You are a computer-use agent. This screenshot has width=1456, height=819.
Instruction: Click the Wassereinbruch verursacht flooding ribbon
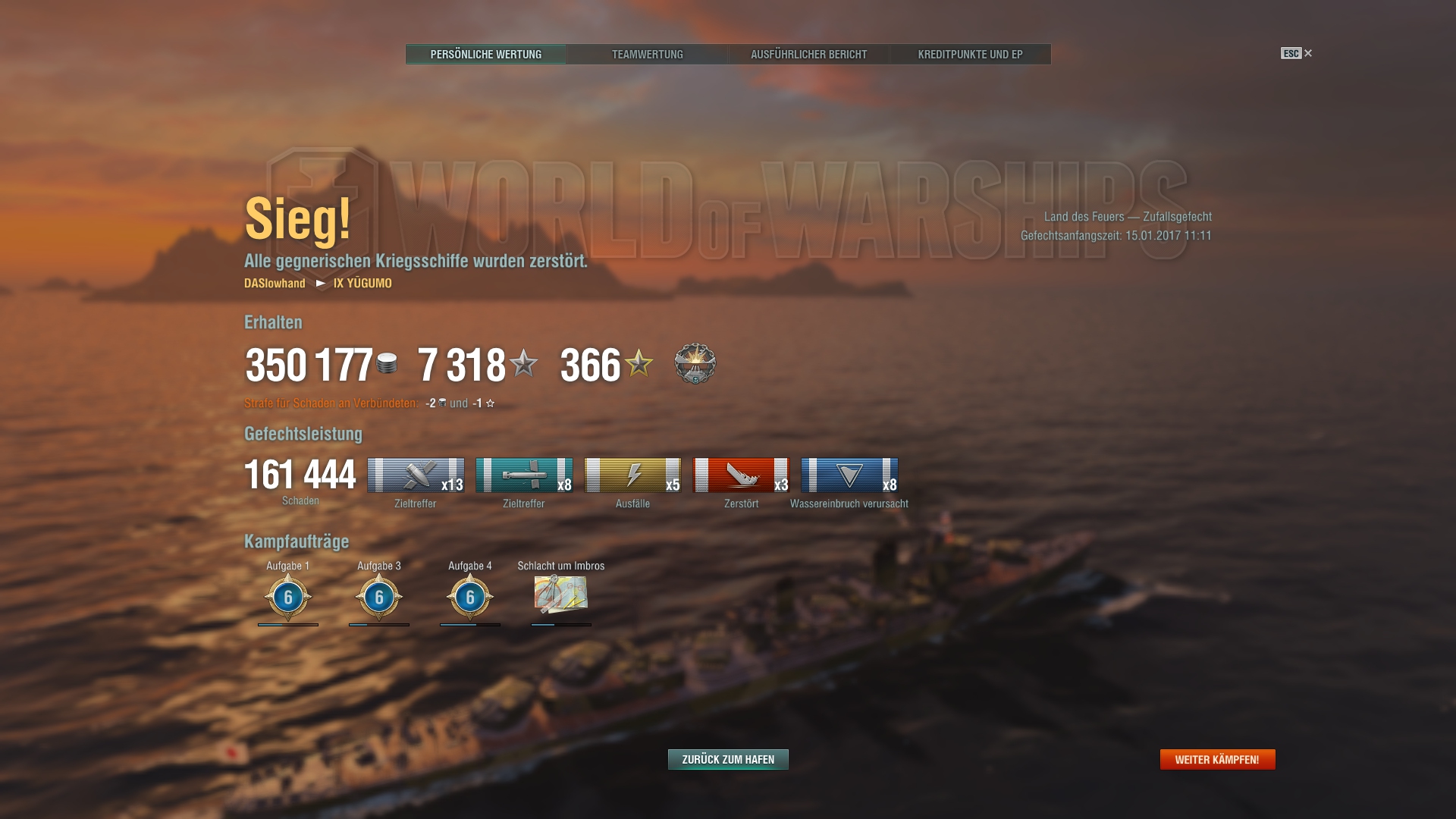point(849,475)
